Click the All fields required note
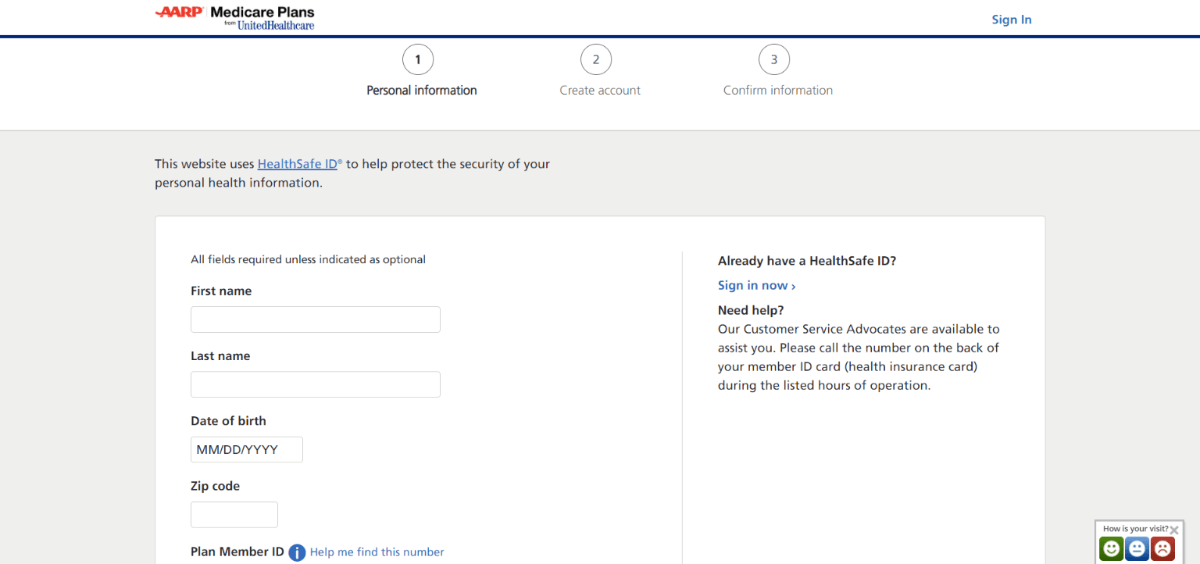The height and width of the screenshot is (564, 1200). [308, 259]
